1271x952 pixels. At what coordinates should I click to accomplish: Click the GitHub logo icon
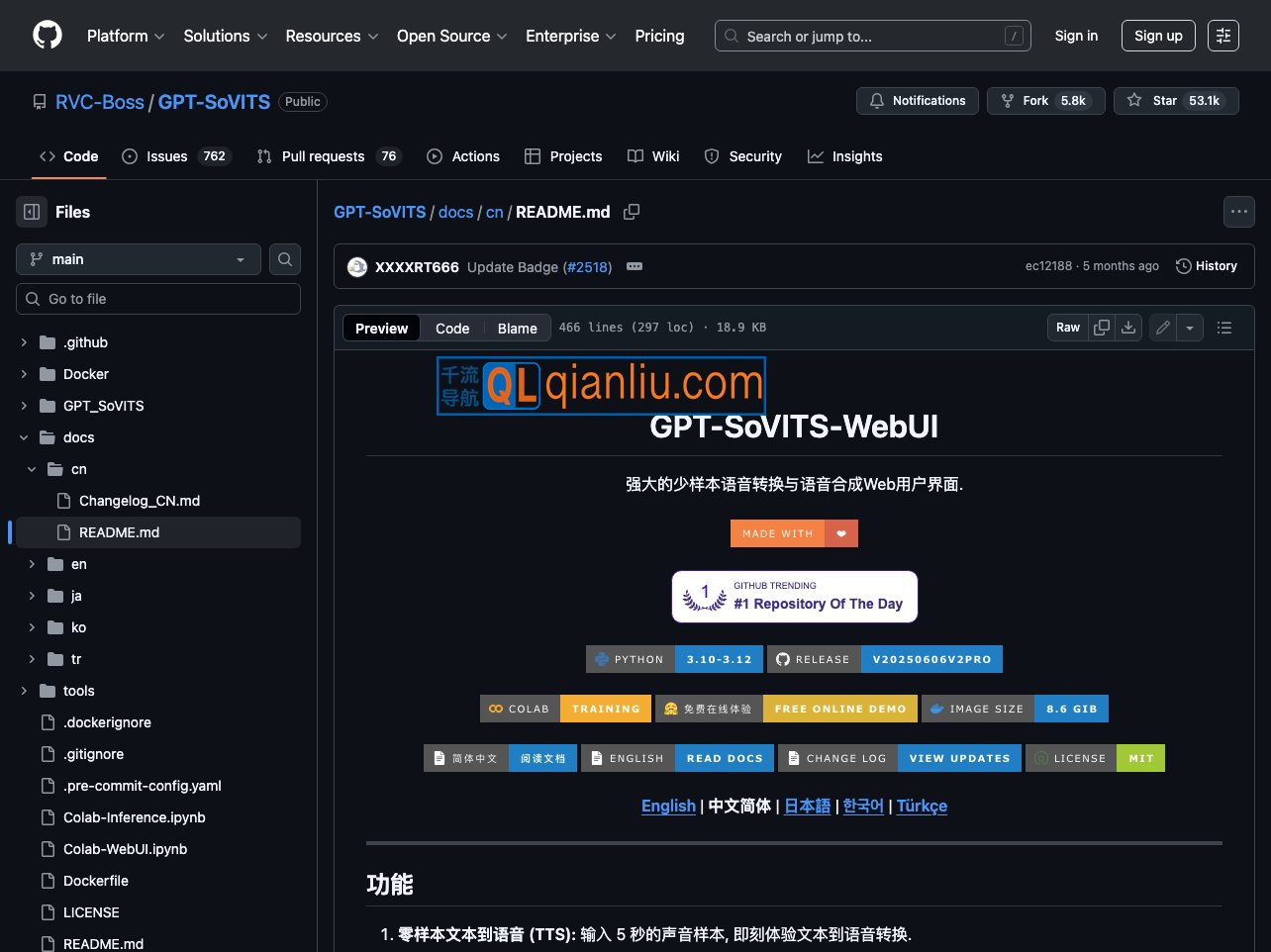47,36
